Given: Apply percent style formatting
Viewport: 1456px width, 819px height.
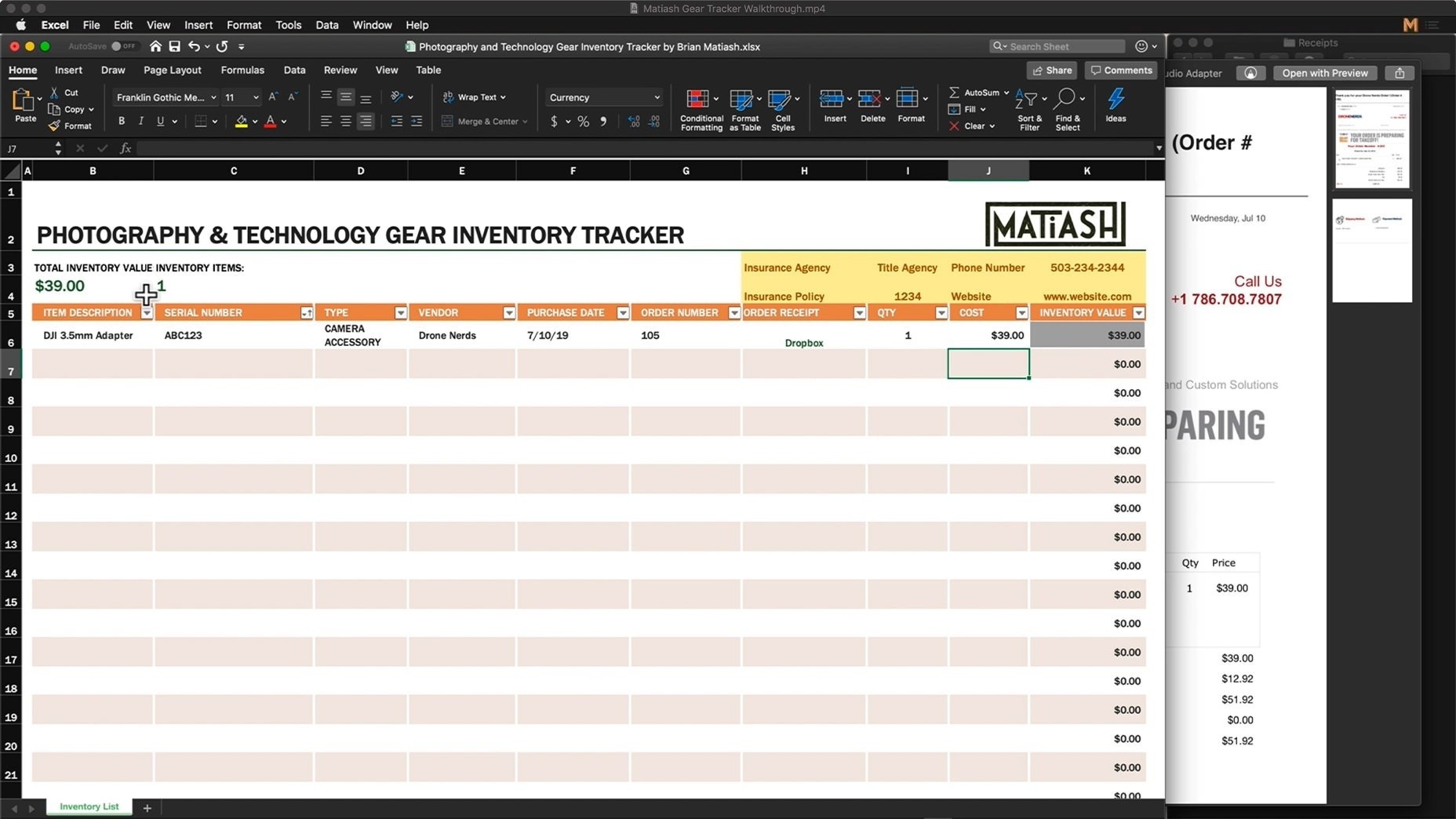Looking at the screenshot, I should 583,122.
